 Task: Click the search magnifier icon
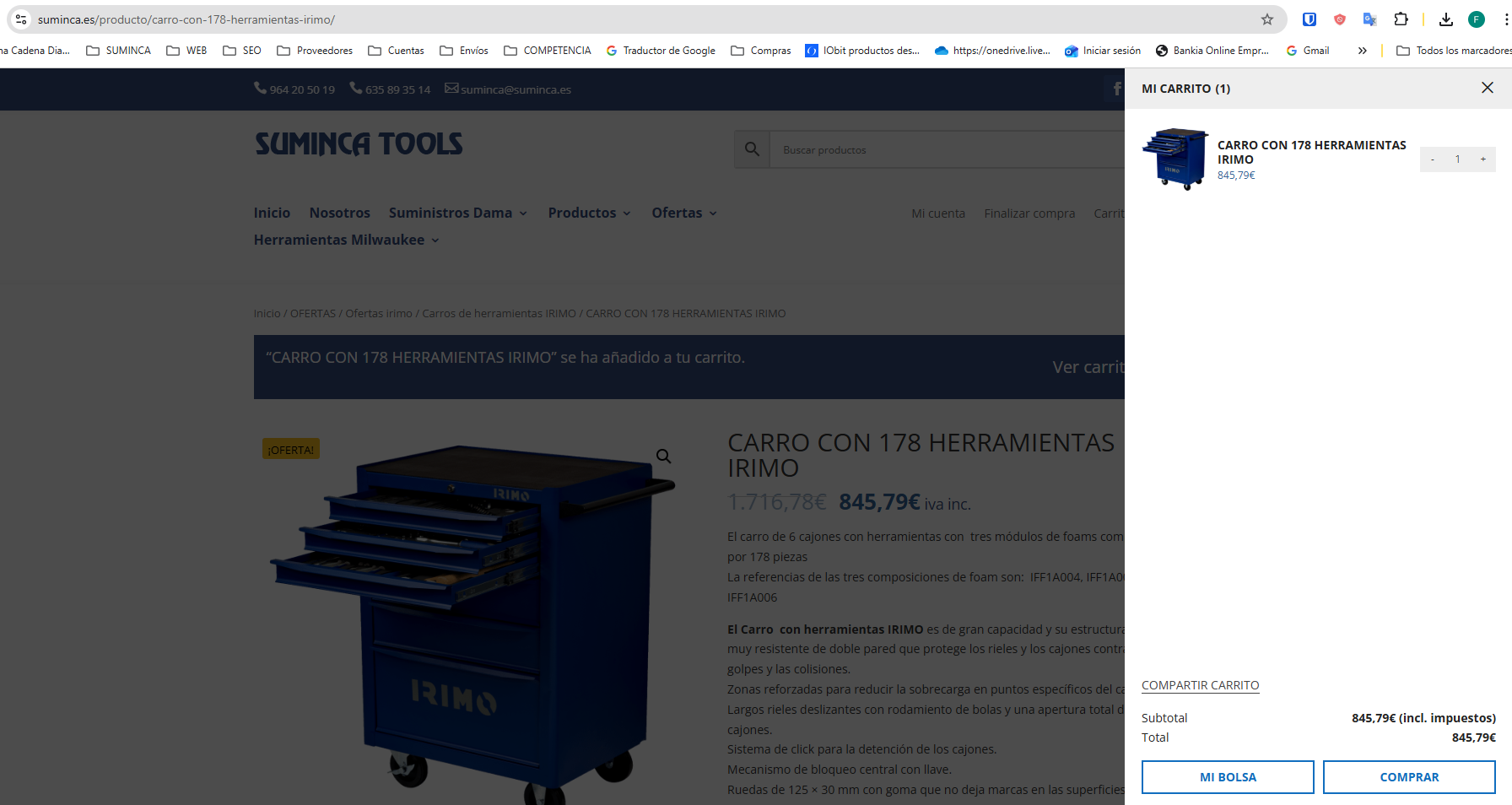coord(752,149)
